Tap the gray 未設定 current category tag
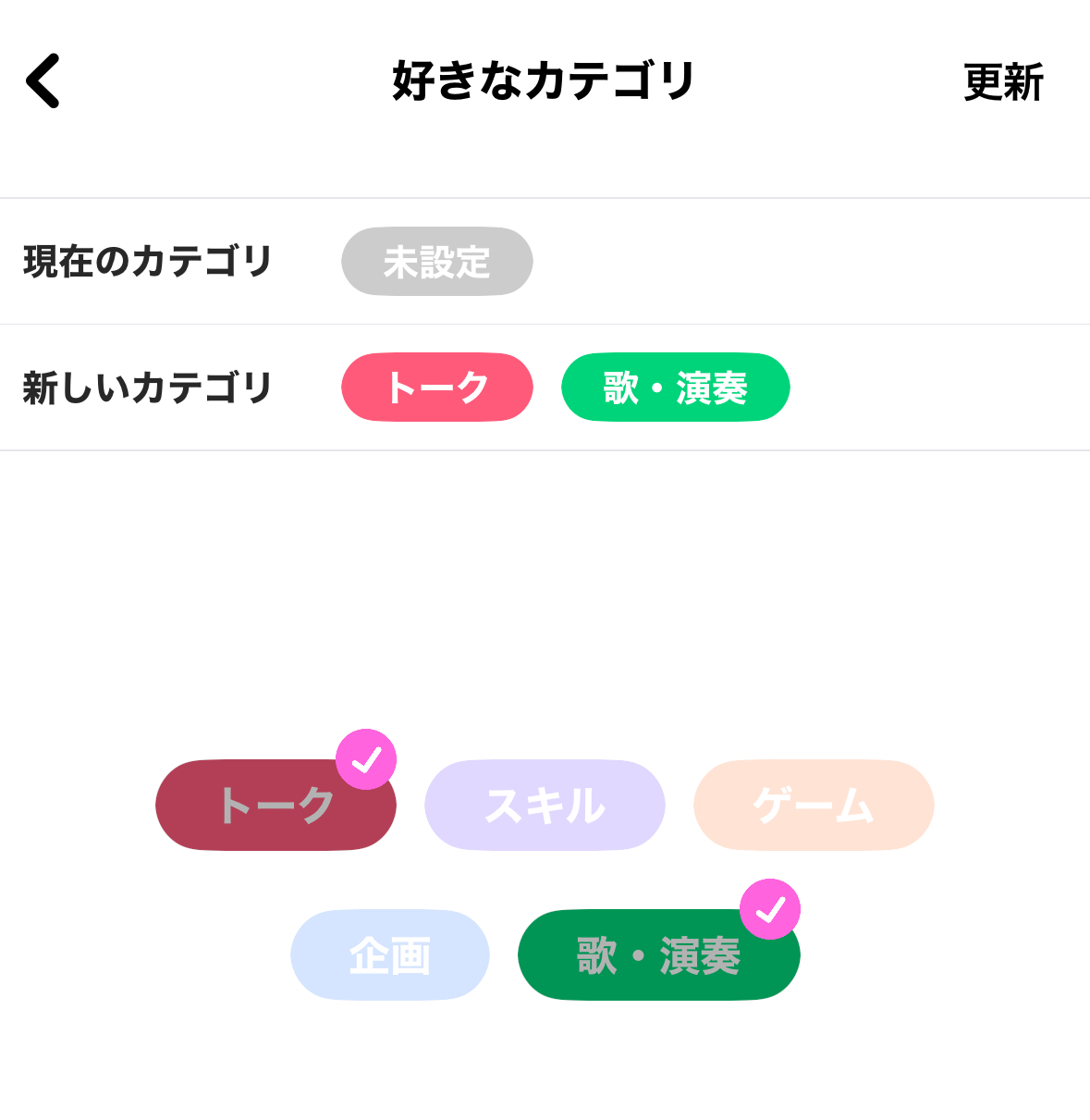Viewport: 1090px width, 1120px height. (x=436, y=262)
